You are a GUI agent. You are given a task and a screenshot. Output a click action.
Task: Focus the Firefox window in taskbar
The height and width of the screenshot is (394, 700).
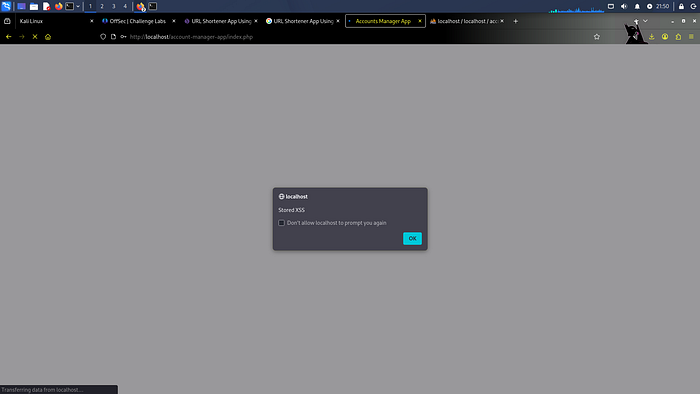(141, 6)
